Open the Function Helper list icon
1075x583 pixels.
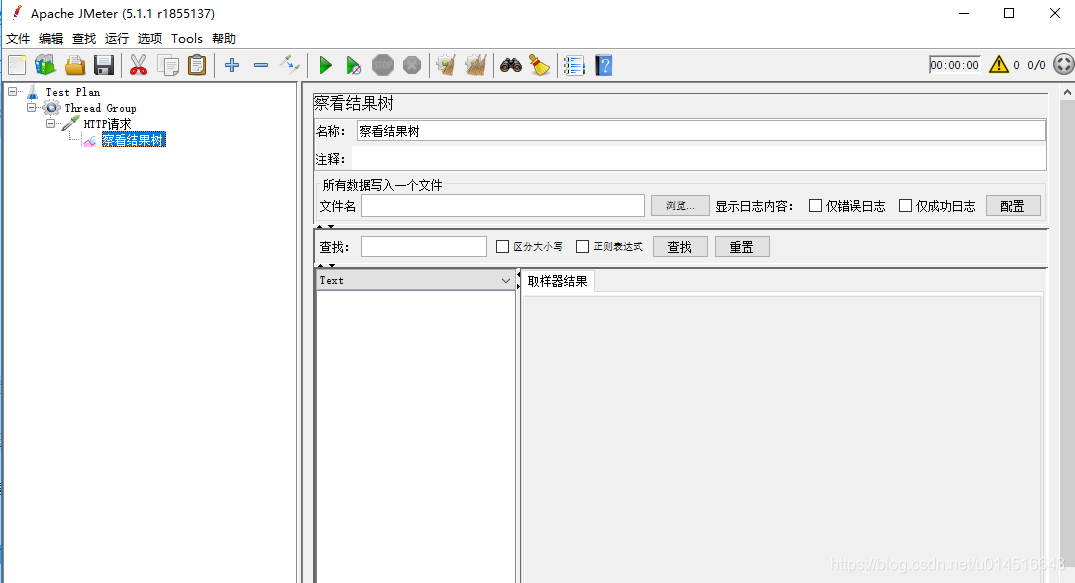pos(574,65)
